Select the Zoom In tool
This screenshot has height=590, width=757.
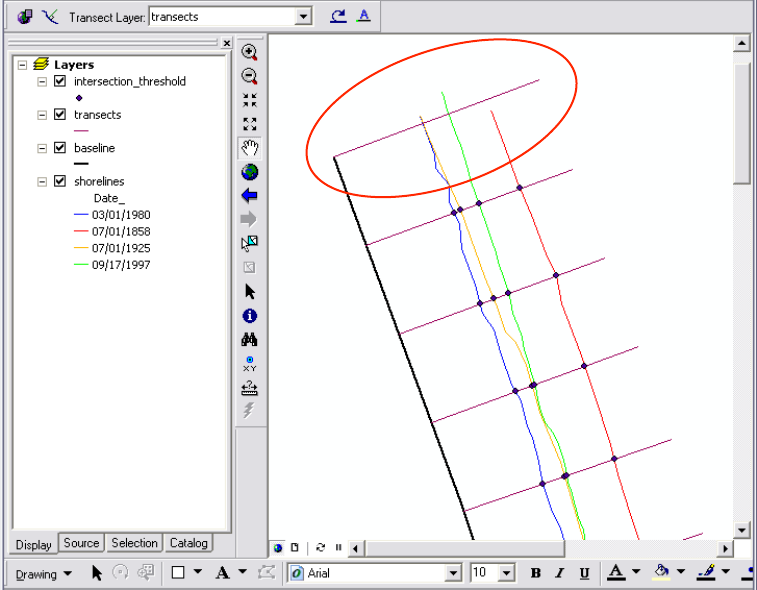coord(250,52)
